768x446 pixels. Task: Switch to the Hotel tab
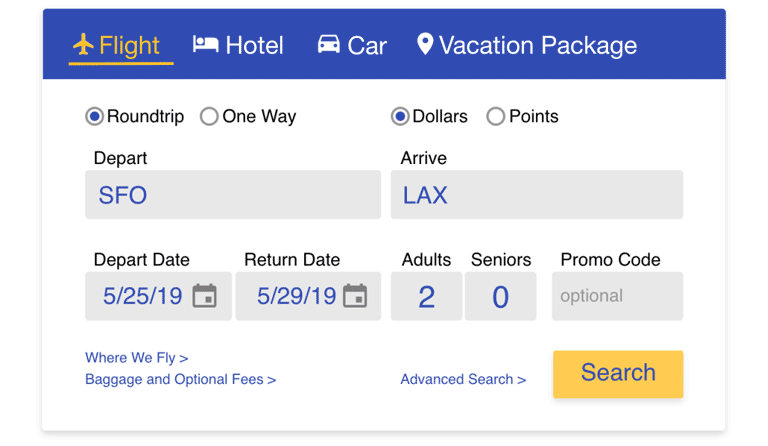[x=238, y=45]
